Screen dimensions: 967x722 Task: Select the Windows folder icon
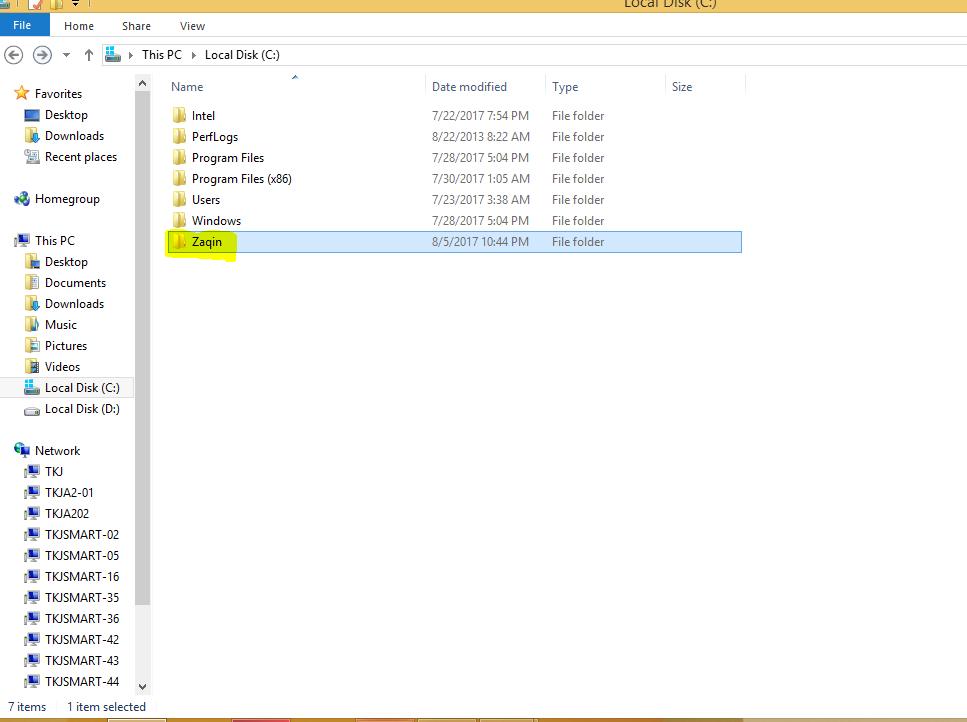click(x=179, y=220)
